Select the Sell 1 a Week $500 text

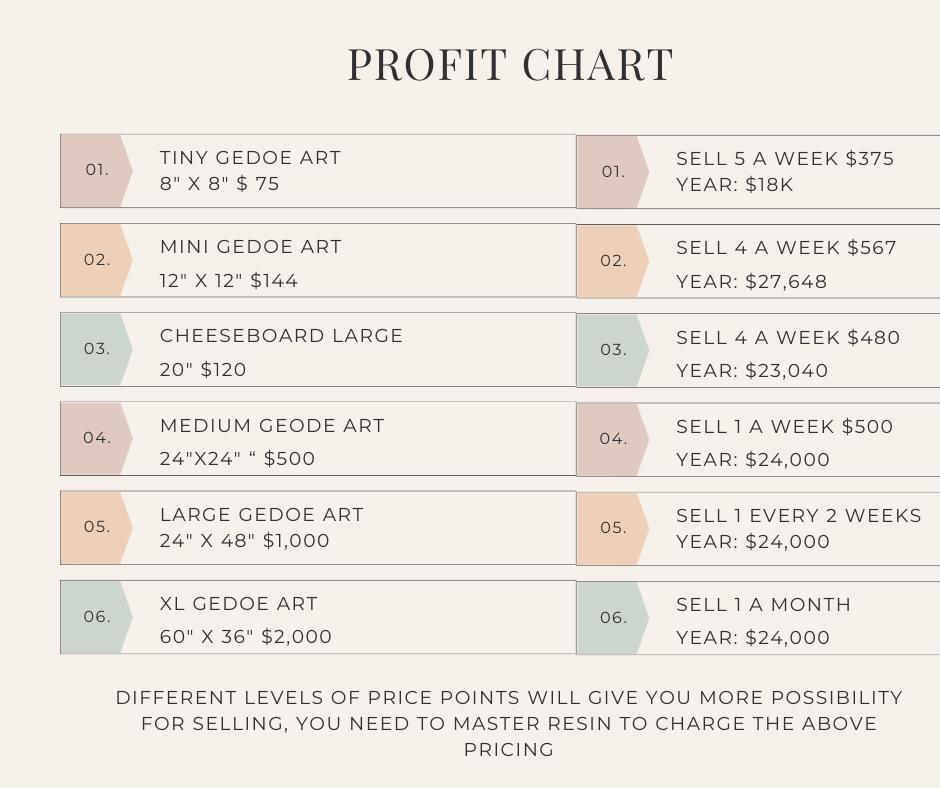784,443
